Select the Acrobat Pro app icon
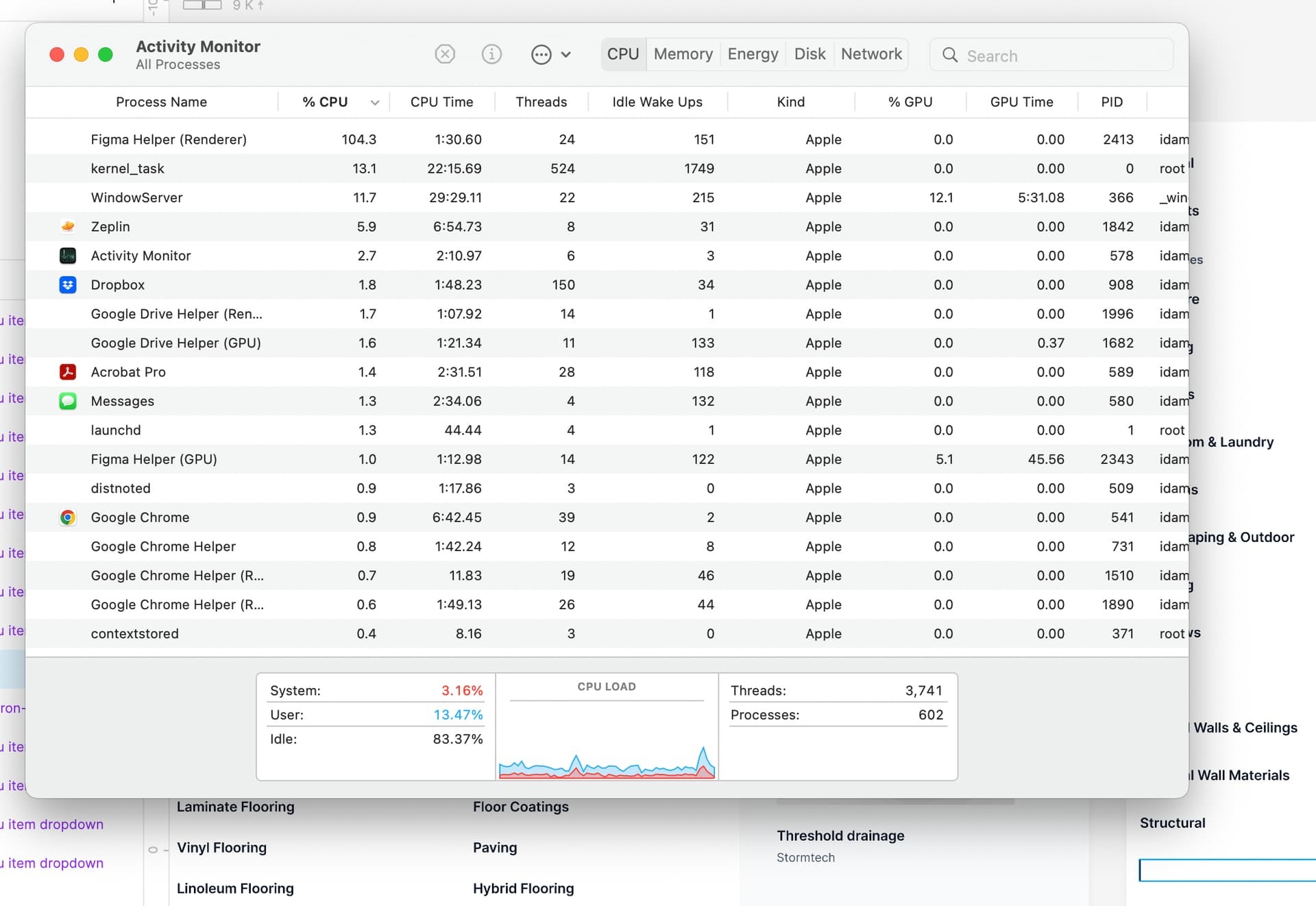The image size is (1316, 906). pyautogui.click(x=67, y=371)
